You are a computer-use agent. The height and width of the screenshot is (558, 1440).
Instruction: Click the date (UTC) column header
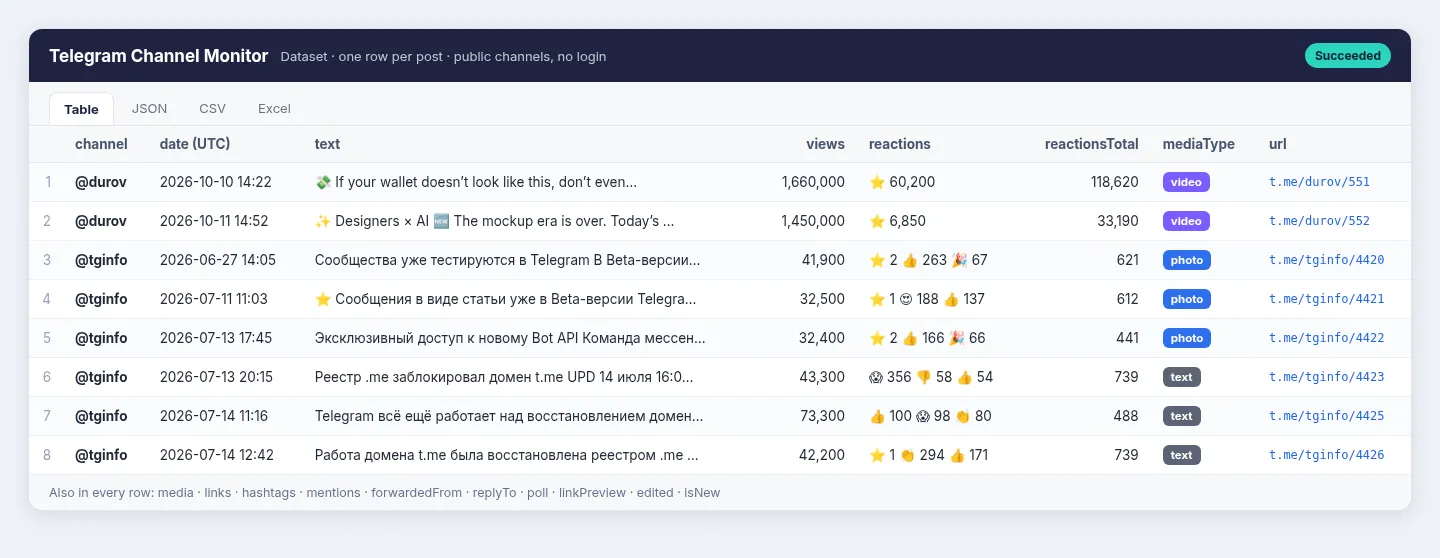click(195, 144)
